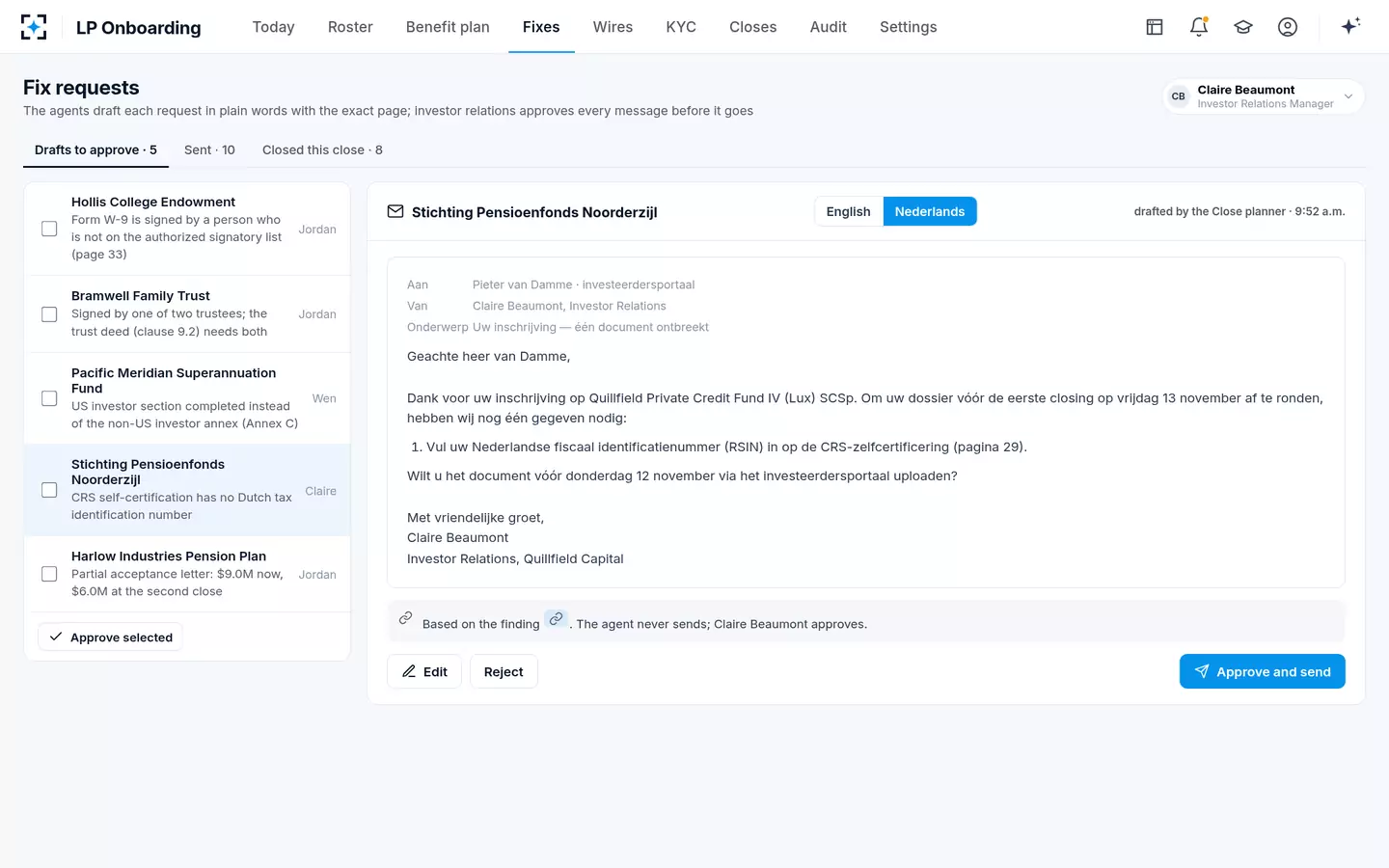Image resolution: width=1389 pixels, height=868 pixels.
Task: Select the Bramwell Family Trust checkbox
Action: tap(49, 314)
